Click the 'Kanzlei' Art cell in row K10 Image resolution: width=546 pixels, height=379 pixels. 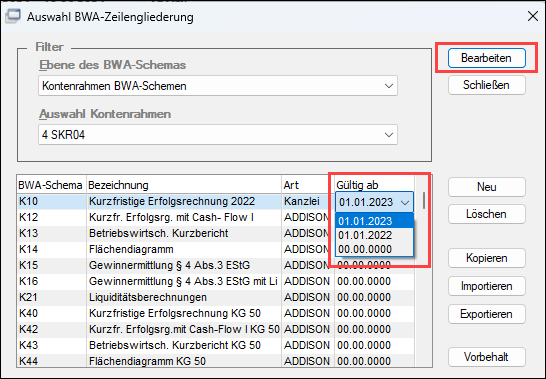308,201
